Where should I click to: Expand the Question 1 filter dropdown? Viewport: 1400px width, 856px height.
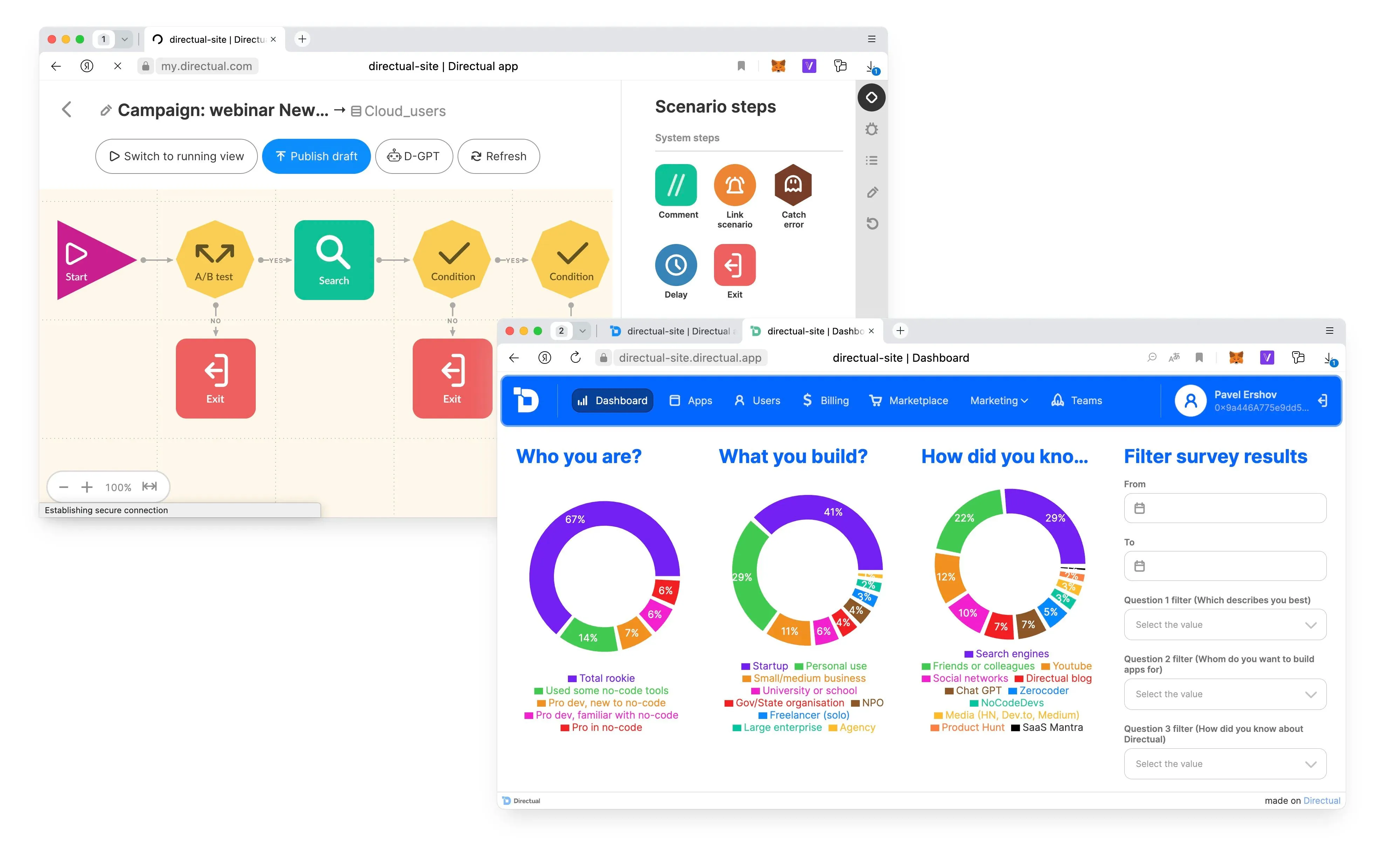coord(1224,625)
